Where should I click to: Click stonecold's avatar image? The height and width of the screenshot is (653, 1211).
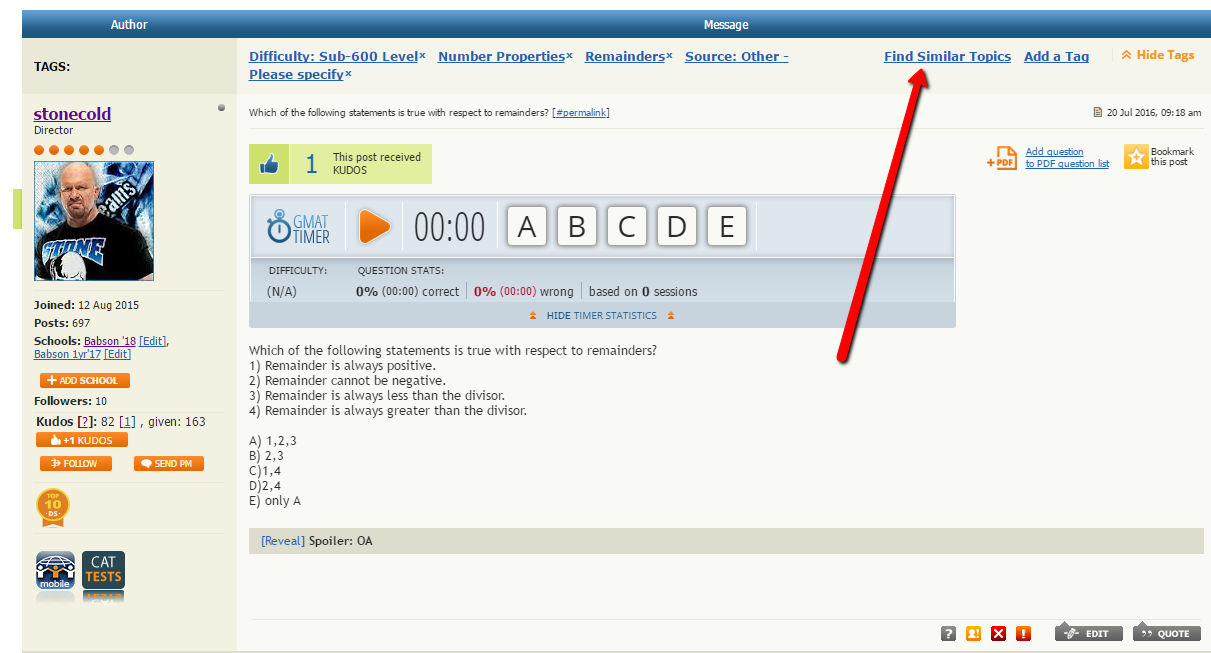pos(94,221)
